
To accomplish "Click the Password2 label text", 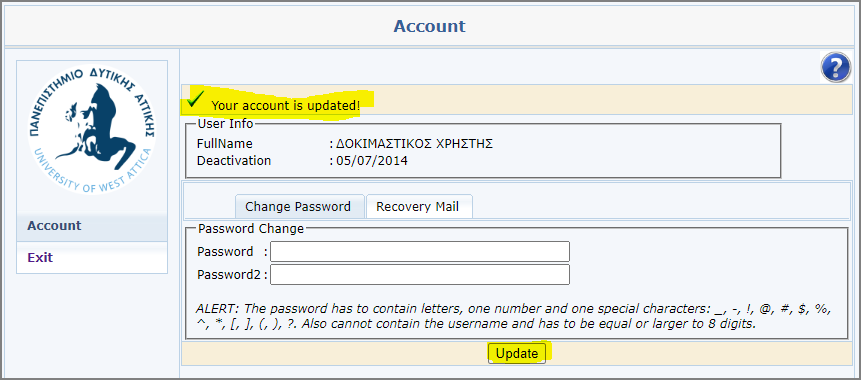I will [229, 275].
